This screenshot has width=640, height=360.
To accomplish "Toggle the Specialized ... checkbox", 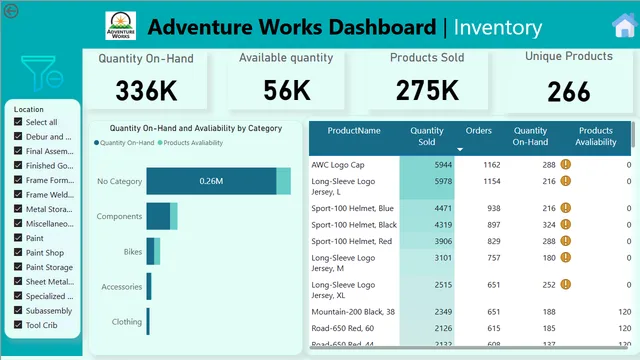I will pyautogui.click(x=18, y=296).
